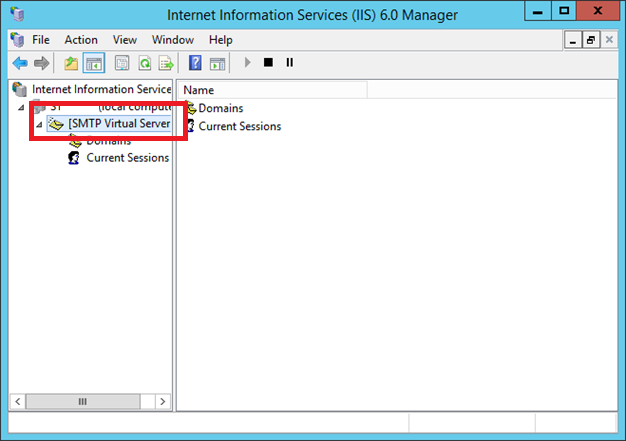
Task: Open the View menu
Action: 125,40
